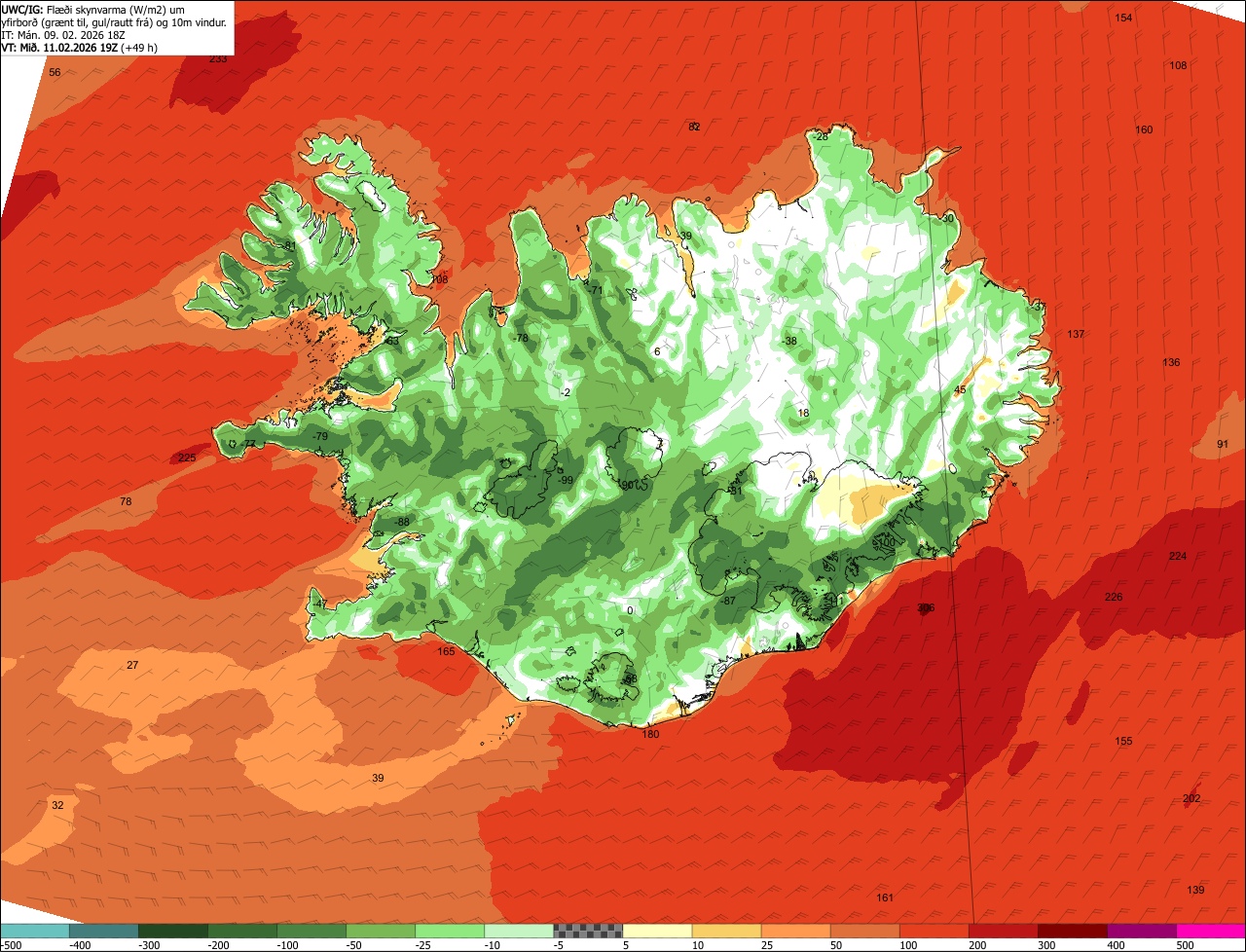Click the map value 82

[x=694, y=128]
